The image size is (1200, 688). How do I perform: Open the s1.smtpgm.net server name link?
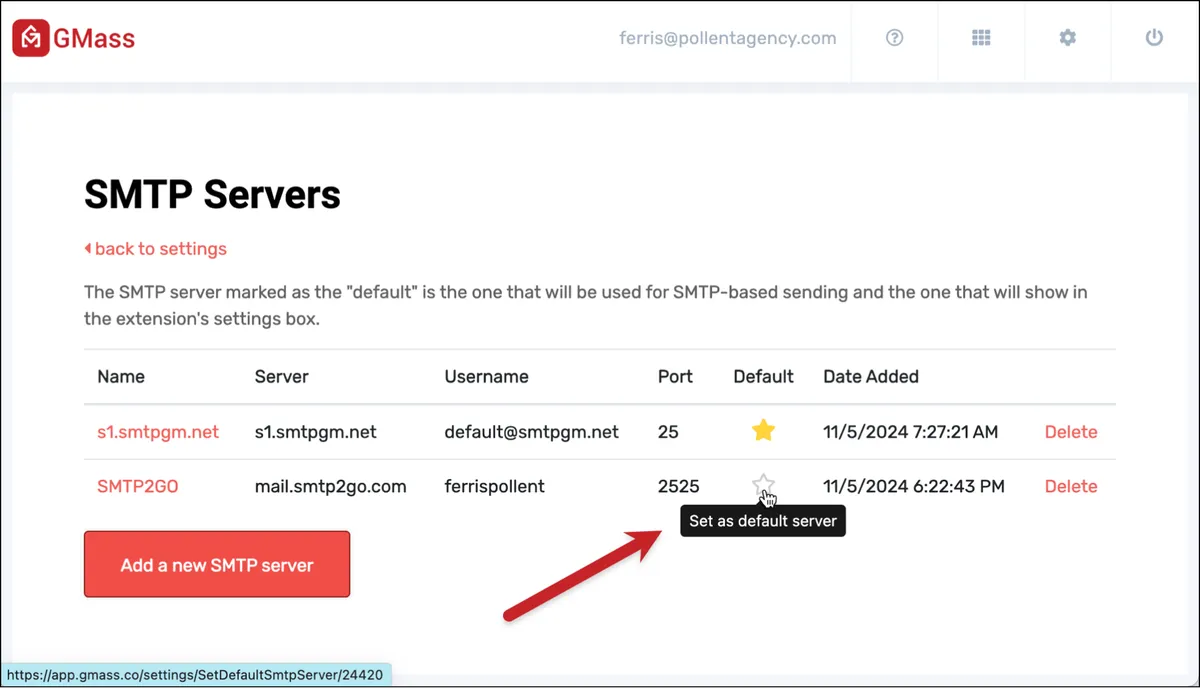click(x=158, y=432)
